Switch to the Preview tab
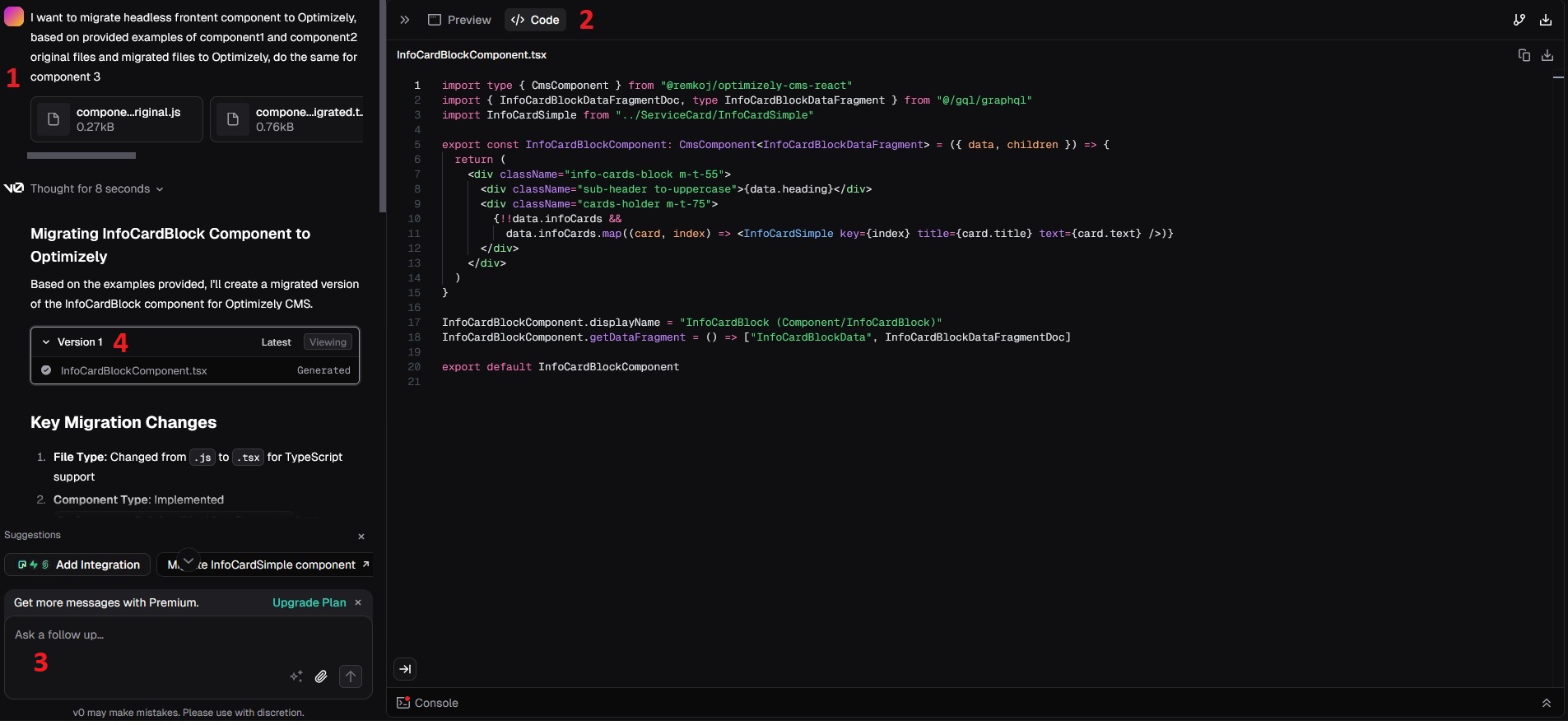Viewport: 1568px width, 725px height. click(459, 20)
